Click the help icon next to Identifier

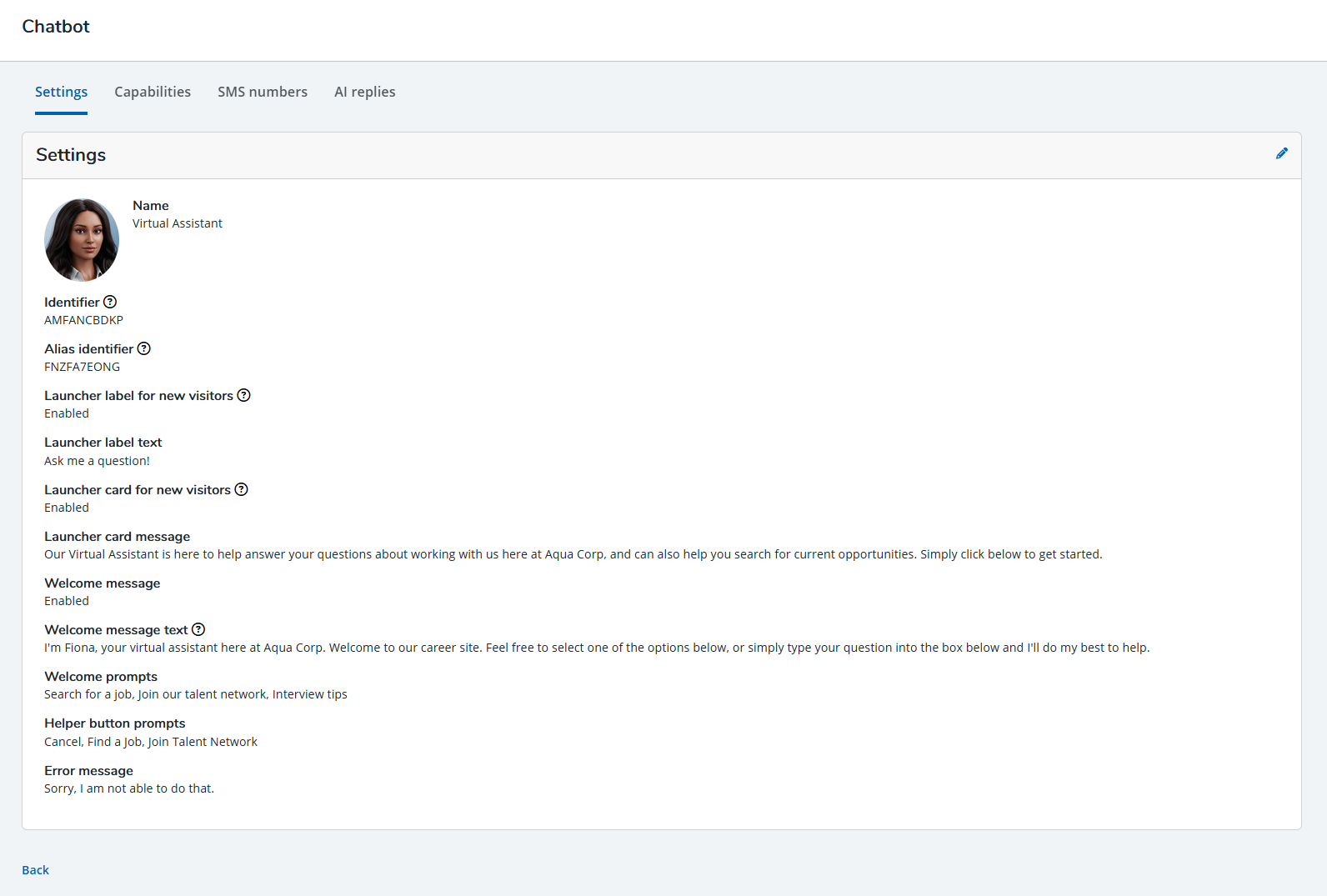click(110, 302)
